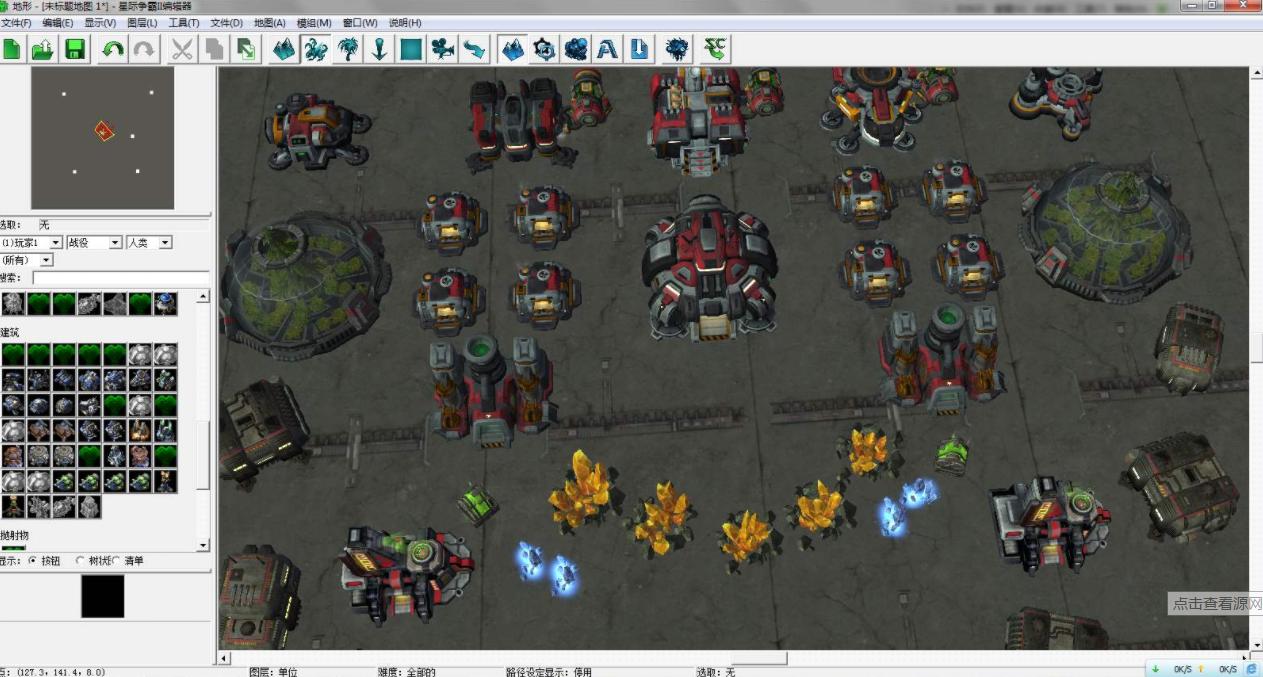
Task: Click the 图层: 单位 status bar entry
Action: (273, 672)
